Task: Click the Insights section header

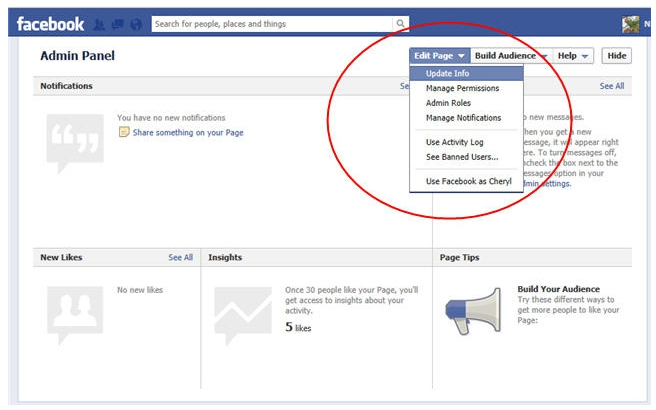Action: 225,257
